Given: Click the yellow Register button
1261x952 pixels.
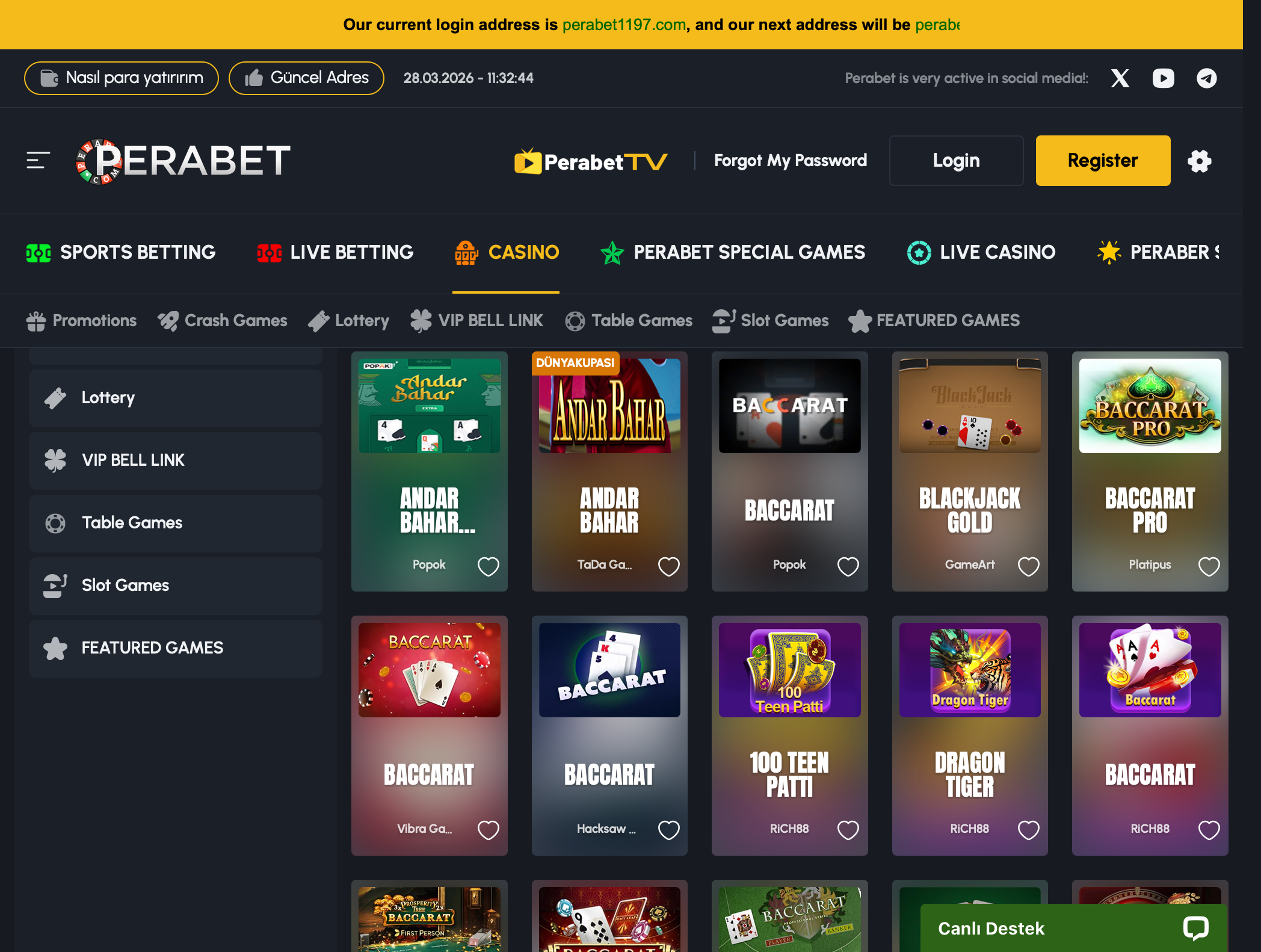Looking at the screenshot, I should pyautogui.click(x=1103, y=161).
